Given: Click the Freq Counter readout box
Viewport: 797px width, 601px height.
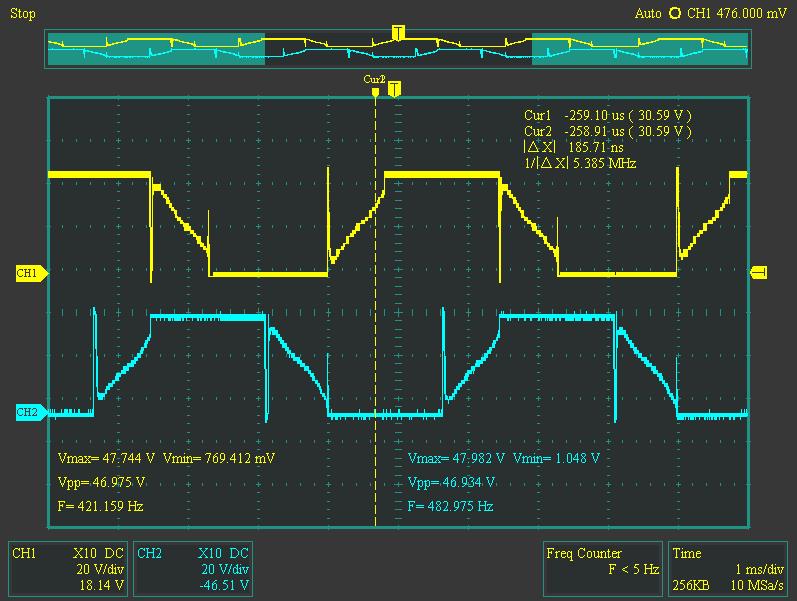Looking at the screenshot, I should [601, 568].
